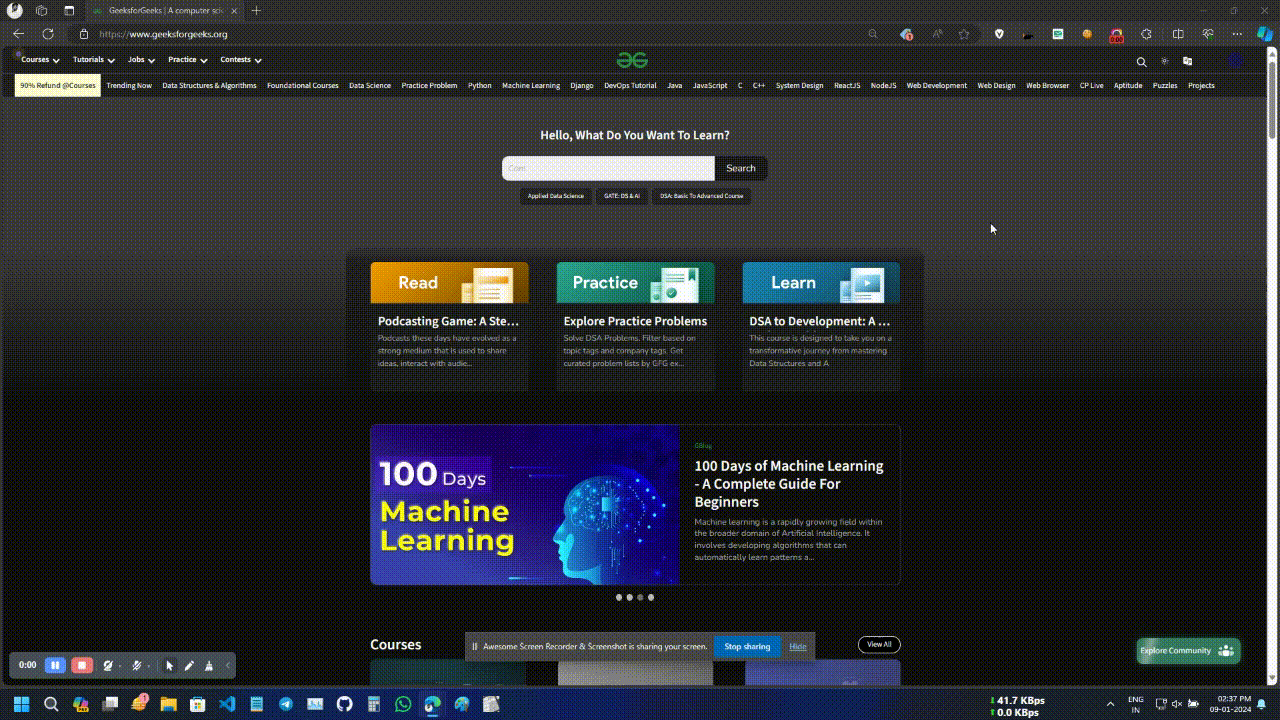1280x720 pixels.
Task: Open 90% Refund @Courses link
Action: point(58,86)
